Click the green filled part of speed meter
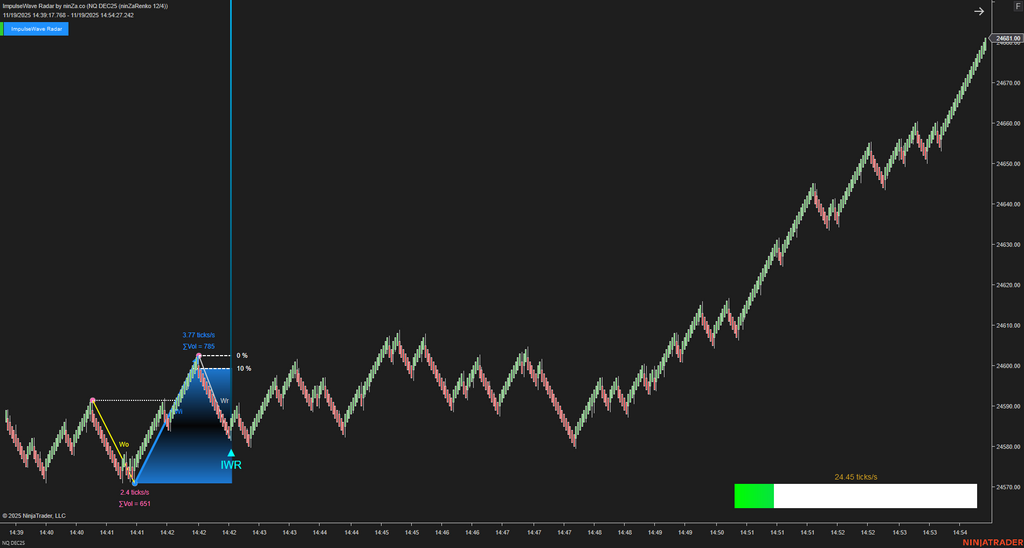The width and height of the screenshot is (1024, 548). click(x=754, y=496)
